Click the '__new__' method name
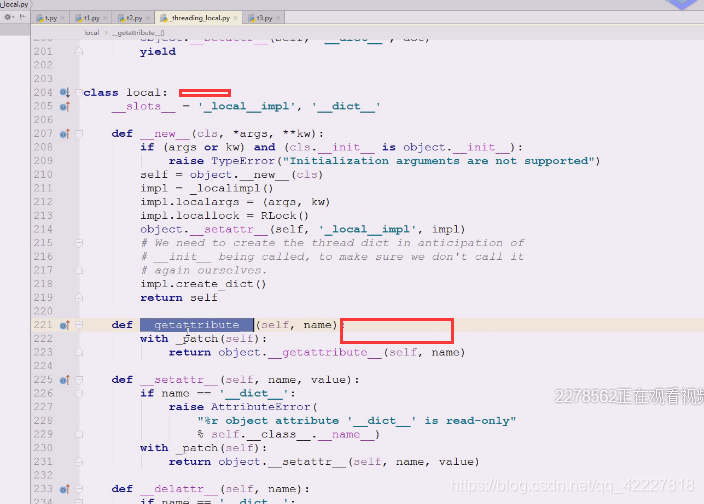Image resolution: width=704 pixels, height=504 pixels. tap(165, 134)
